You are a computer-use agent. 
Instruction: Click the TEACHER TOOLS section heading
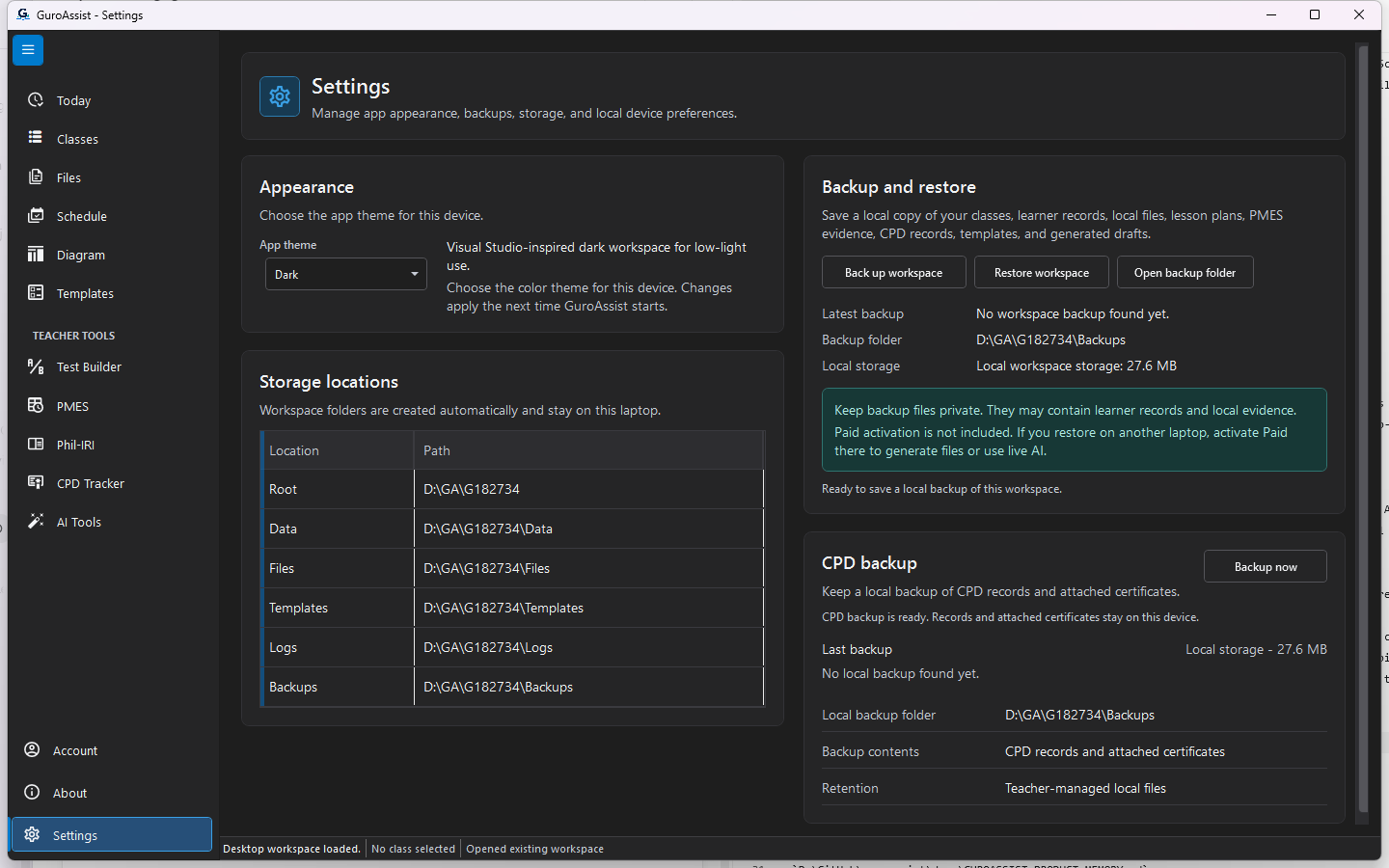[x=73, y=336]
